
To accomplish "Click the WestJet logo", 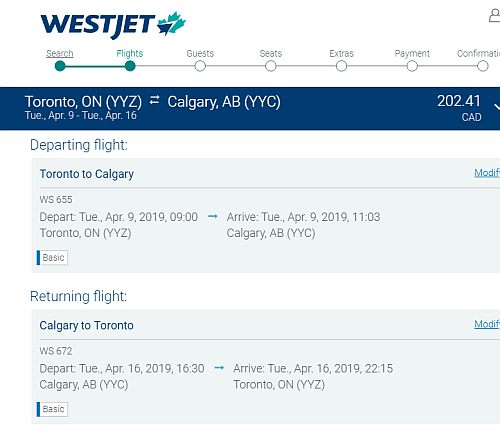I will 113,25.
